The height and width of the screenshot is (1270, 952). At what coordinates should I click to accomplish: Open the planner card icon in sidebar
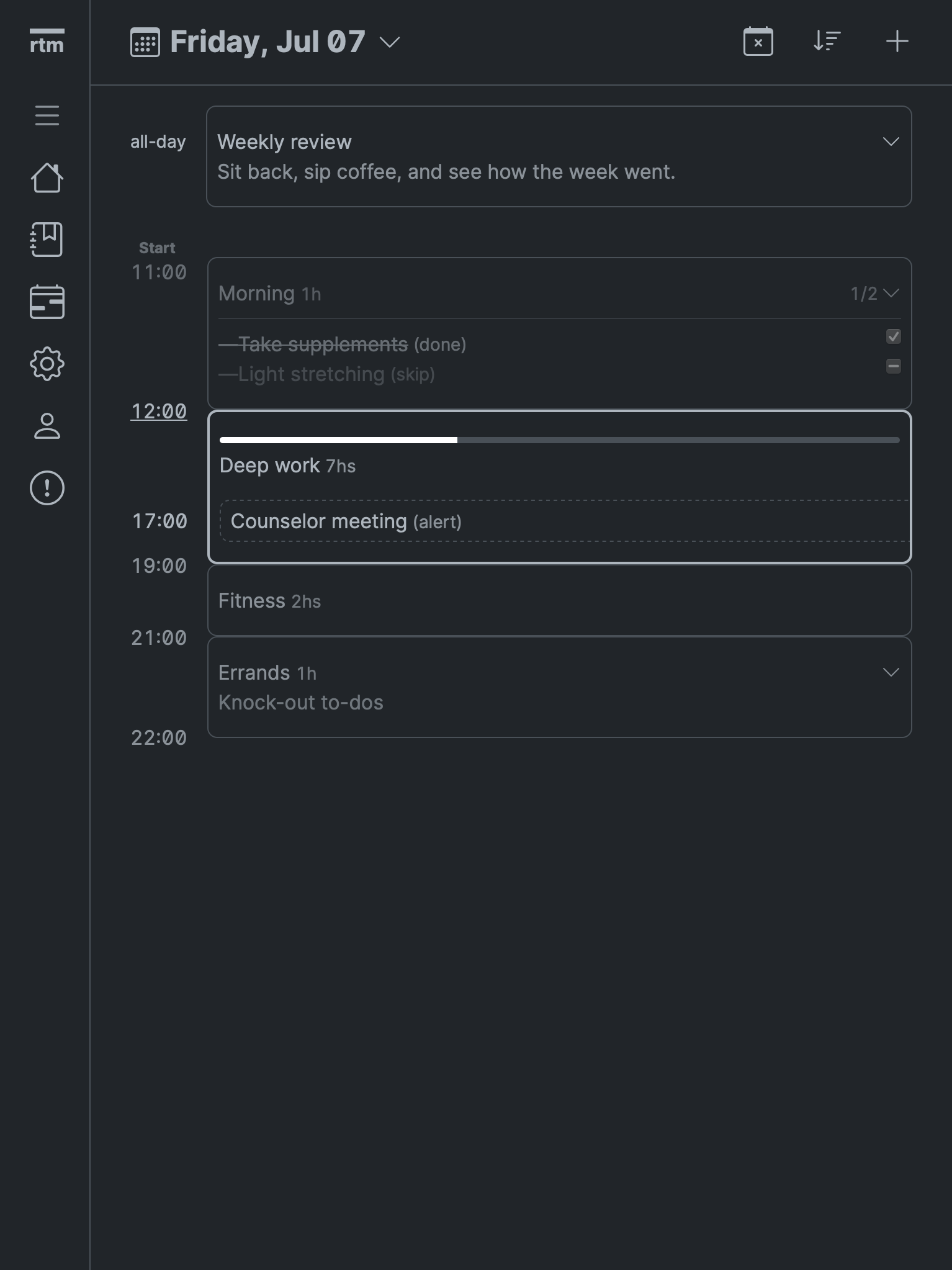click(47, 302)
